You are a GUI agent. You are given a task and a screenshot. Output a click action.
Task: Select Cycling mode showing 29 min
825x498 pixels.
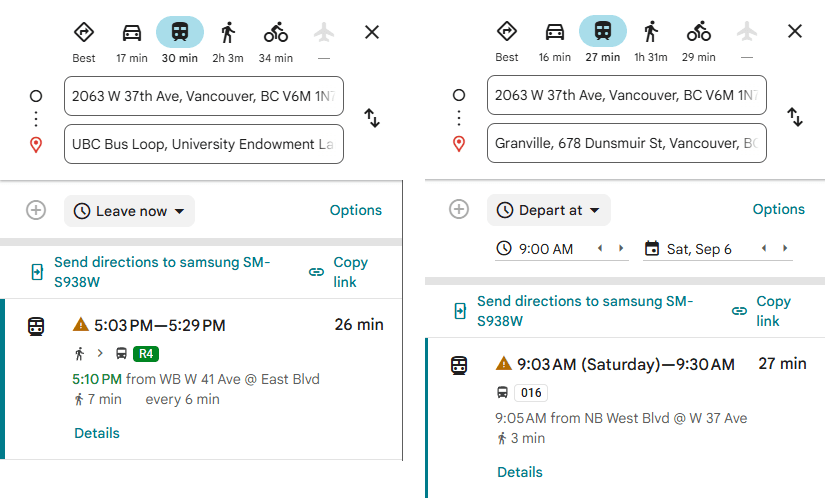(x=699, y=41)
